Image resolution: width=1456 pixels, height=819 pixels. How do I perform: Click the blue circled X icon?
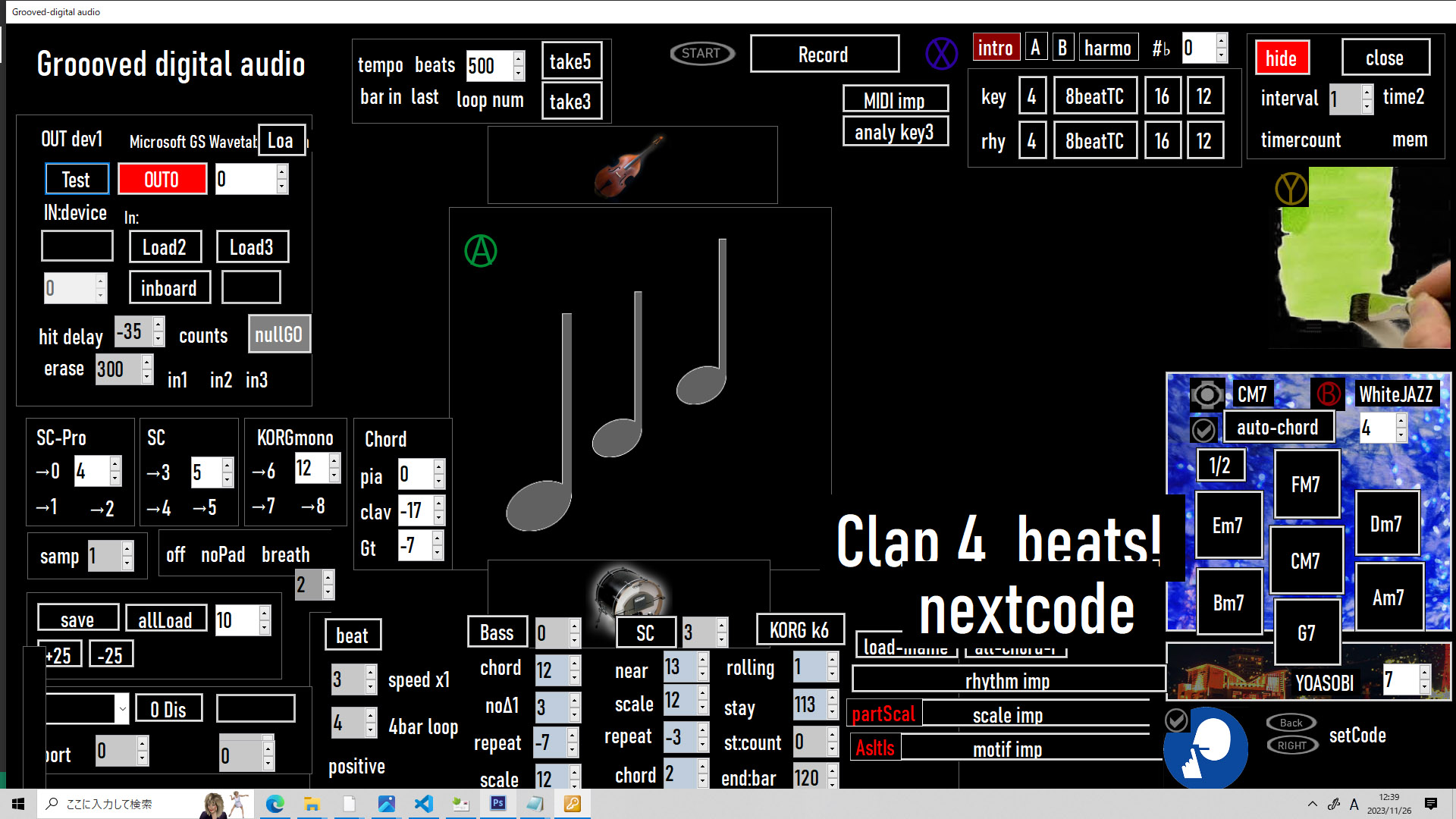click(x=941, y=54)
